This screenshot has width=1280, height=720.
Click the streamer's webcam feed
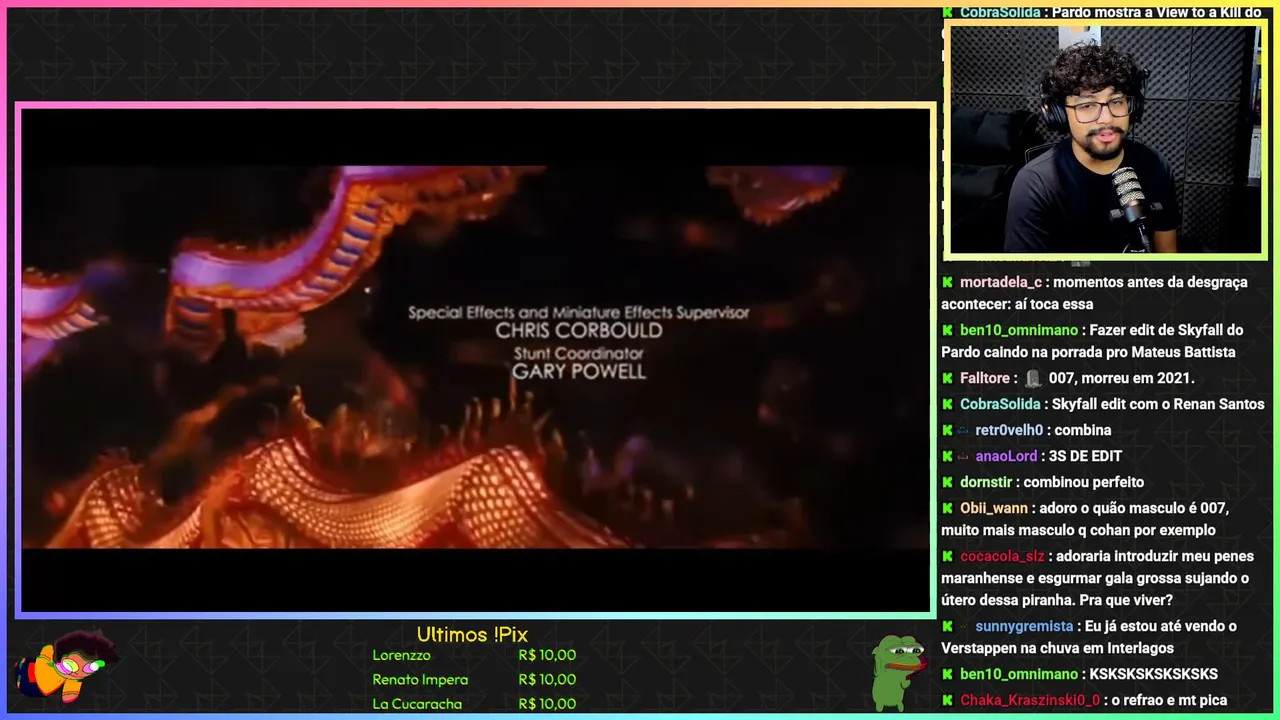point(1105,139)
